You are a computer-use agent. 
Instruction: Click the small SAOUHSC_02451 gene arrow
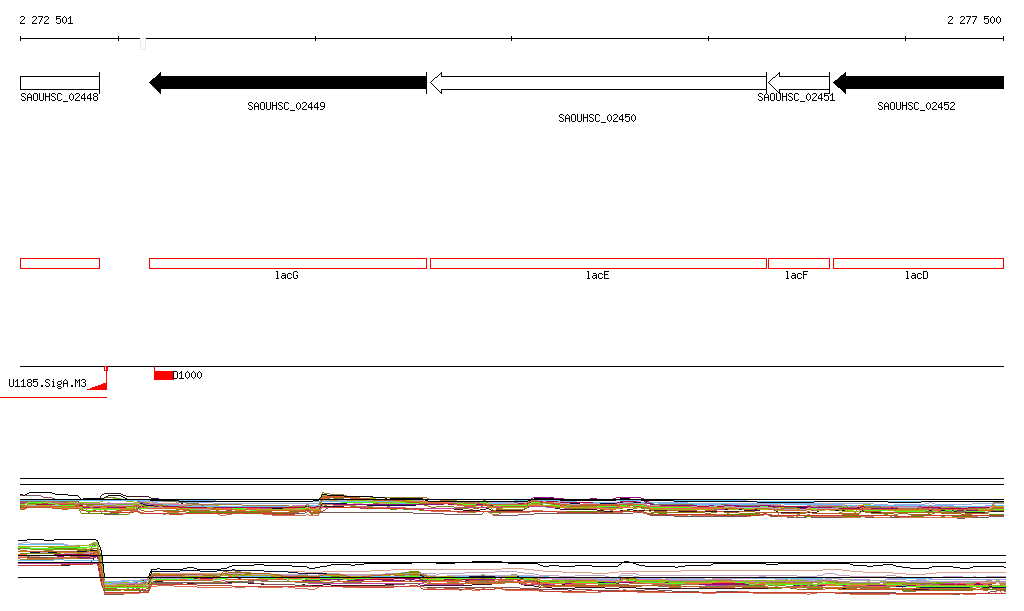799,83
